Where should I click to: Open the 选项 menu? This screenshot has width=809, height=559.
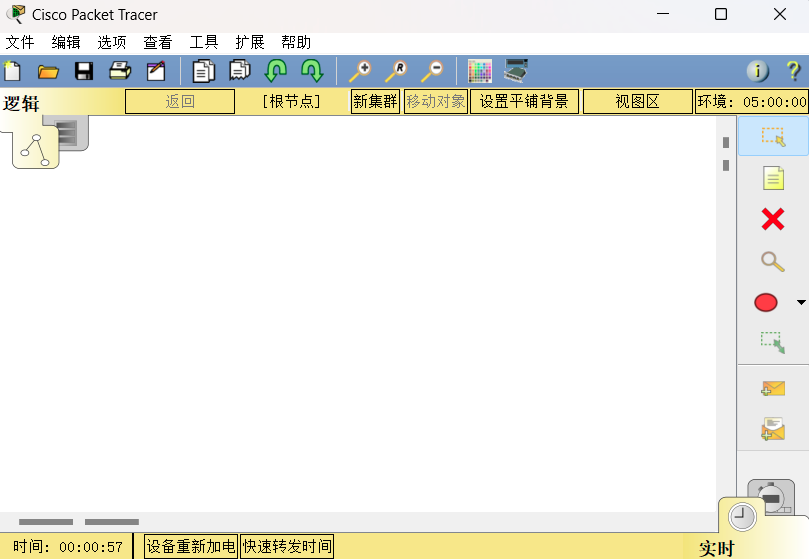point(111,42)
